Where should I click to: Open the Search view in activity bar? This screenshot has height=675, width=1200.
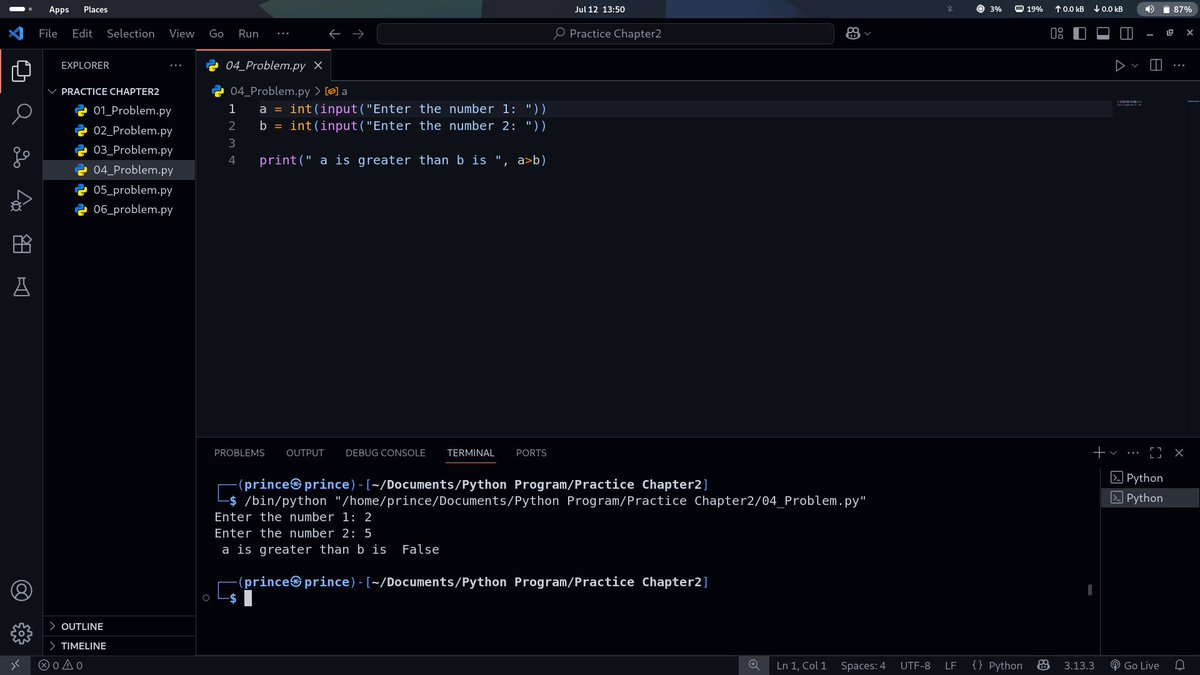[x=21, y=114]
